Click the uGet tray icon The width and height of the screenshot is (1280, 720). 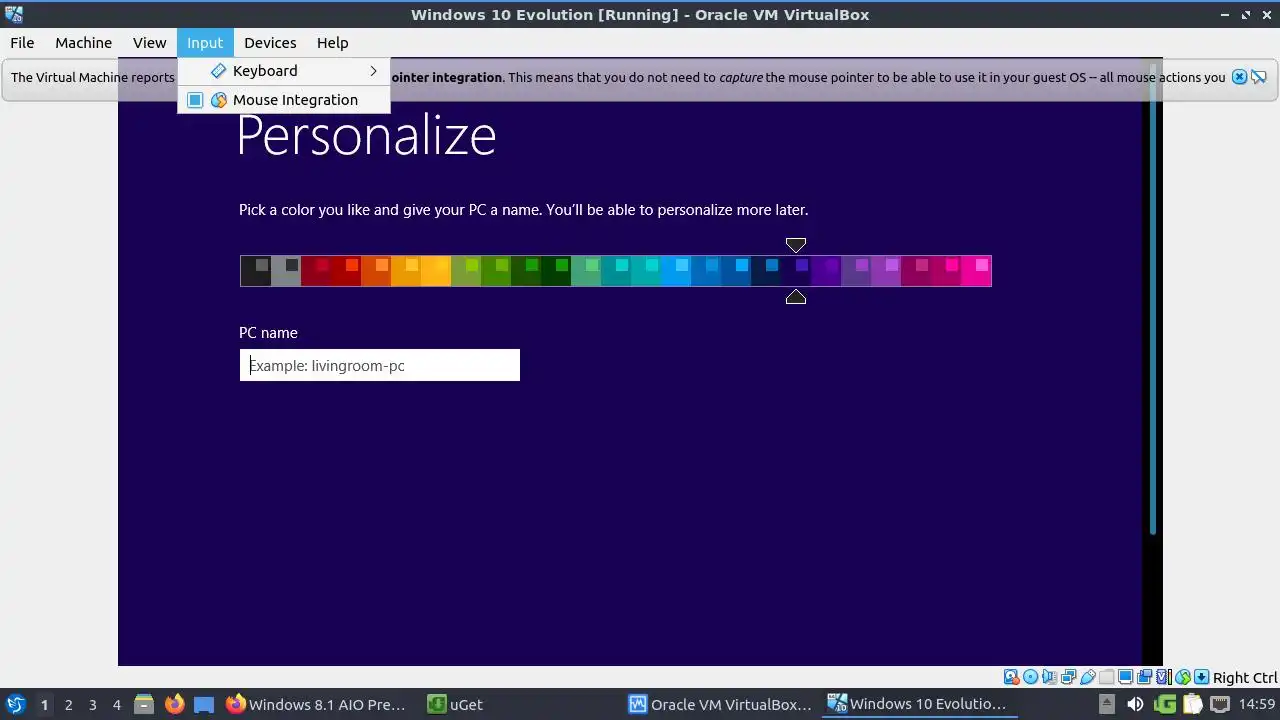pos(1165,704)
